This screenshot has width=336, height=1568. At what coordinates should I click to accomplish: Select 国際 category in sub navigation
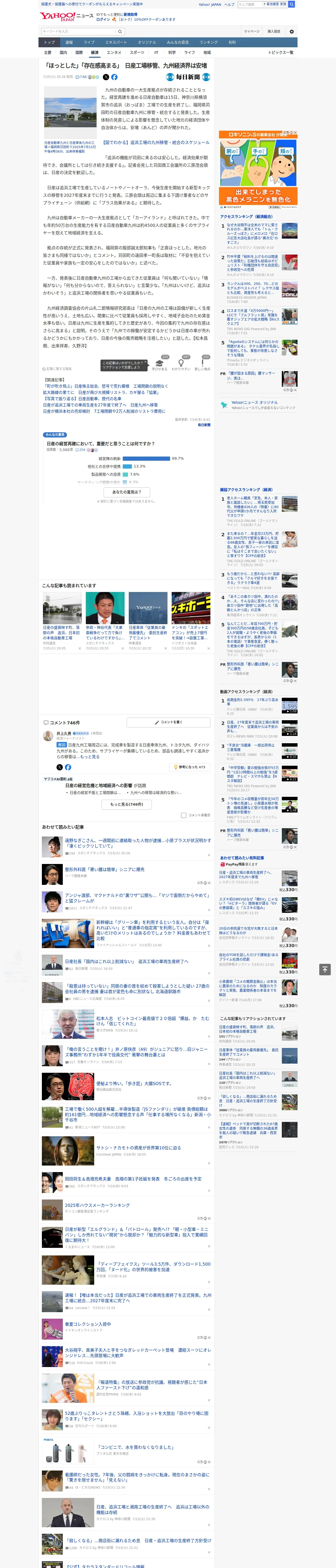[x=79, y=53]
